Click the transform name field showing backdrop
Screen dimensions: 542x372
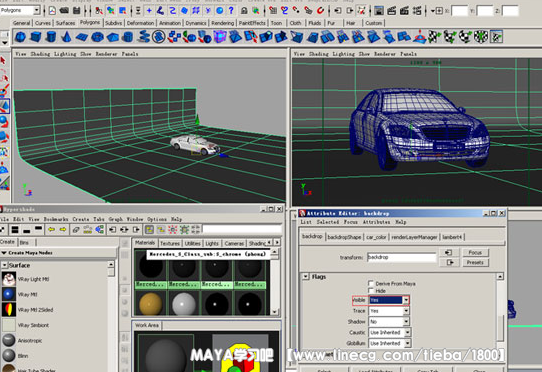click(x=402, y=257)
